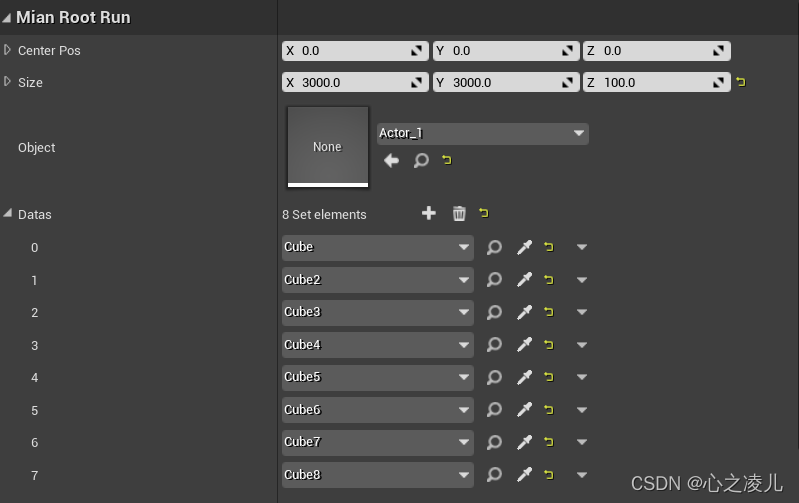Click the Center Pos Z value field
The image size is (799, 503).
coord(657,51)
